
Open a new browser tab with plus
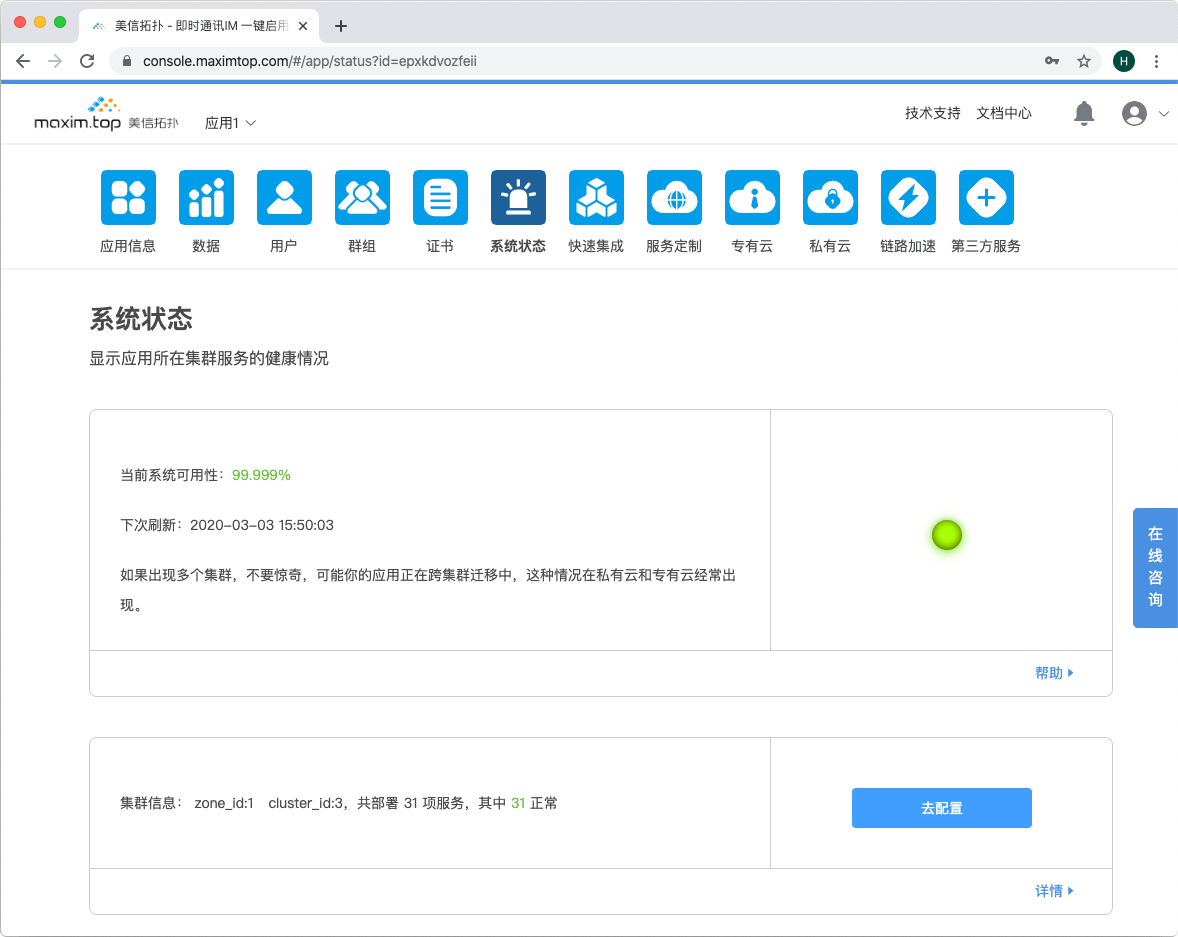click(x=341, y=26)
